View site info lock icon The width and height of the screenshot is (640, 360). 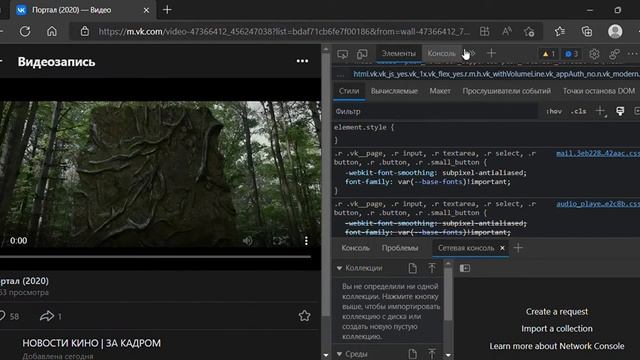(x=84, y=31)
